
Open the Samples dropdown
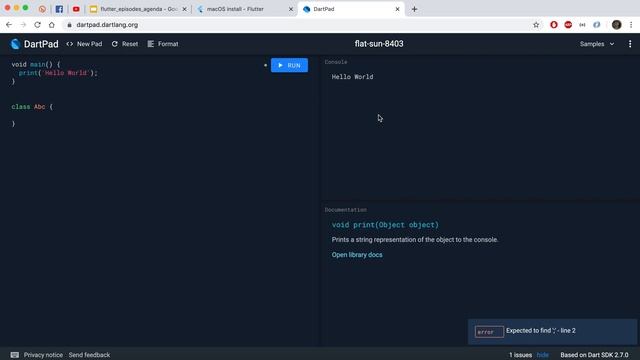tap(597, 44)
